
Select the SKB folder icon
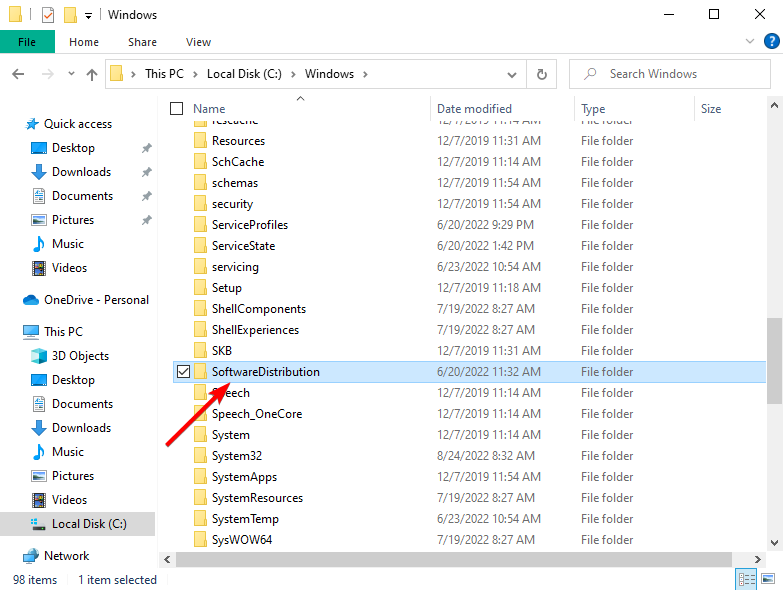pyautogui.click(x=200, y=350)
